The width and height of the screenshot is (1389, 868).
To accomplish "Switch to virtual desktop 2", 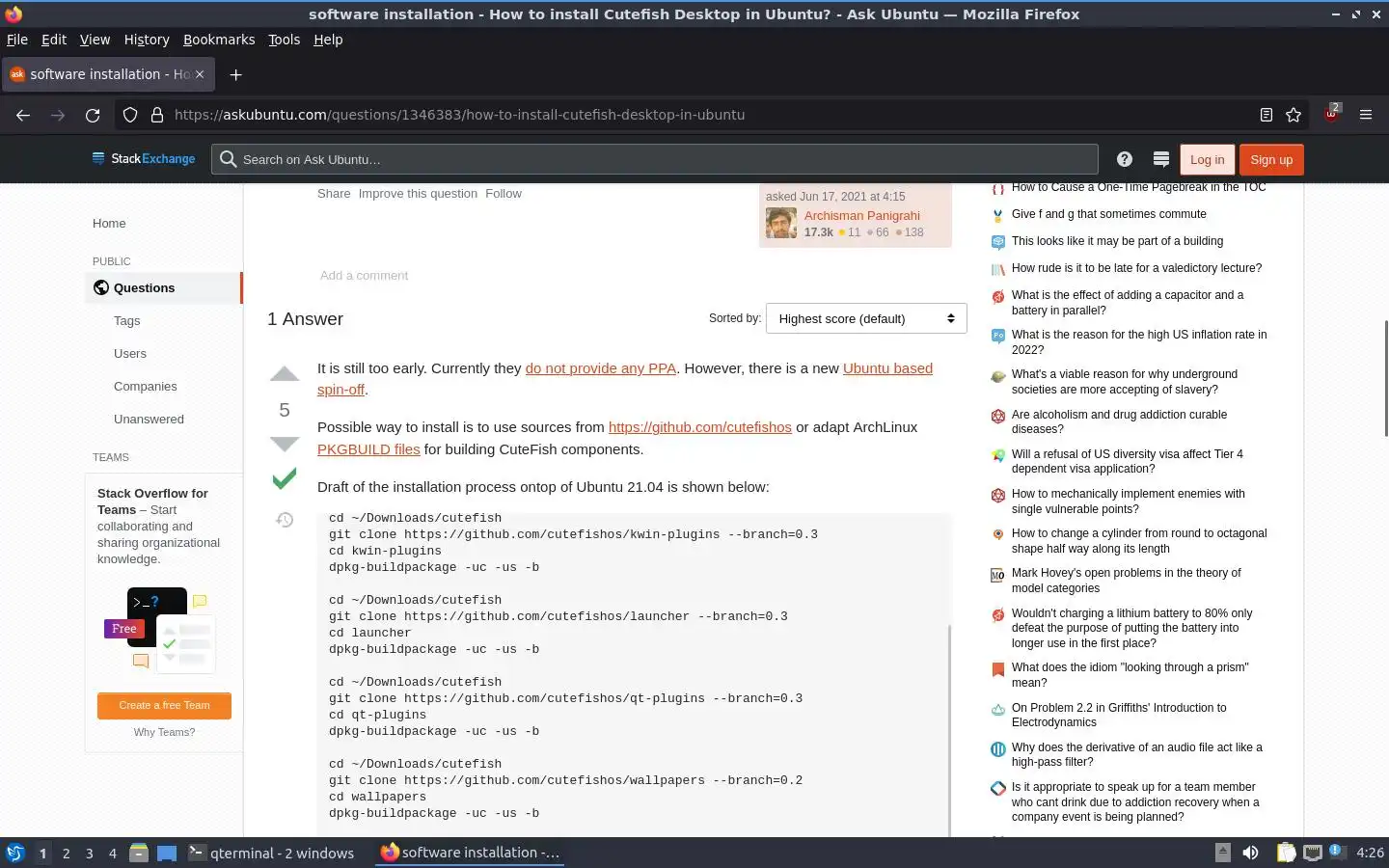I will point(66,854).
